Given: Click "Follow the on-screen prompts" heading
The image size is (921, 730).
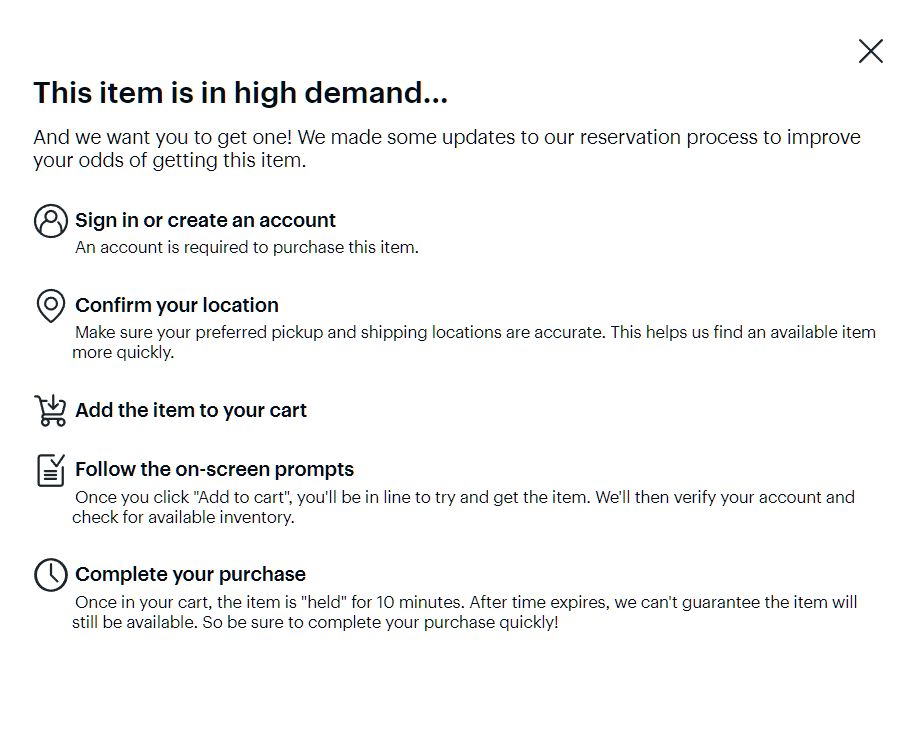Looking at the screenshot, I should [214, 469].
